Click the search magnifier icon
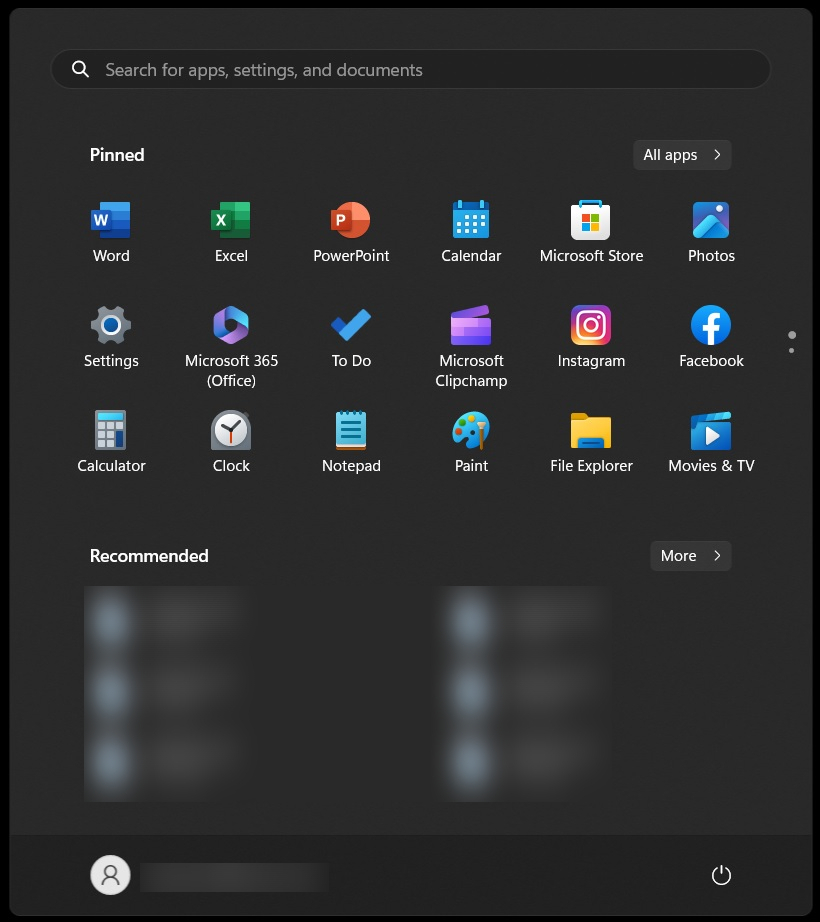Screen dimensions: 820x922 (81, 69)
